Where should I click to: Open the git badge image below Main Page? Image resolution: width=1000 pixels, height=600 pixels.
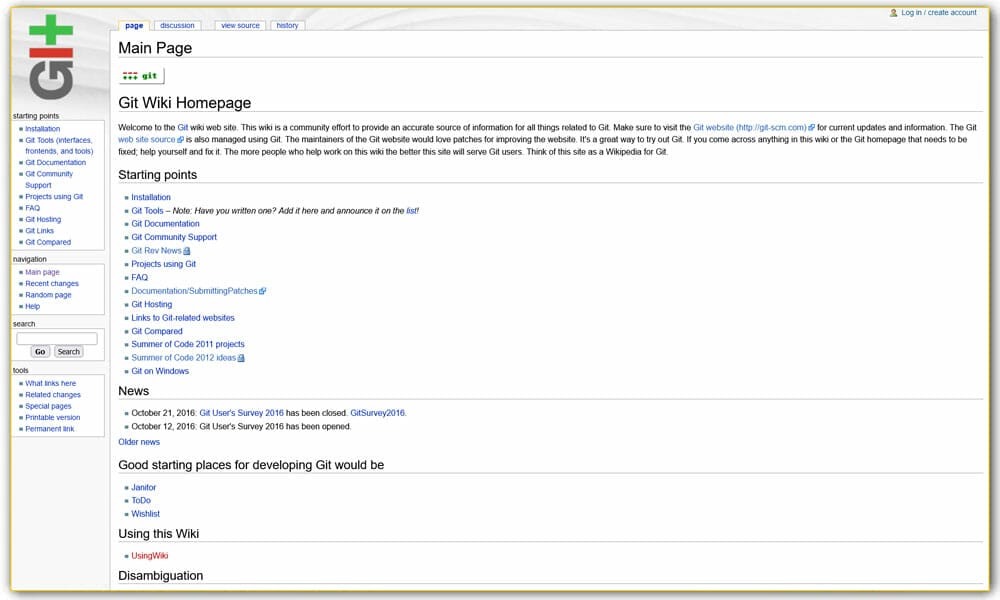pyautogui.click(x=140, y=74)
